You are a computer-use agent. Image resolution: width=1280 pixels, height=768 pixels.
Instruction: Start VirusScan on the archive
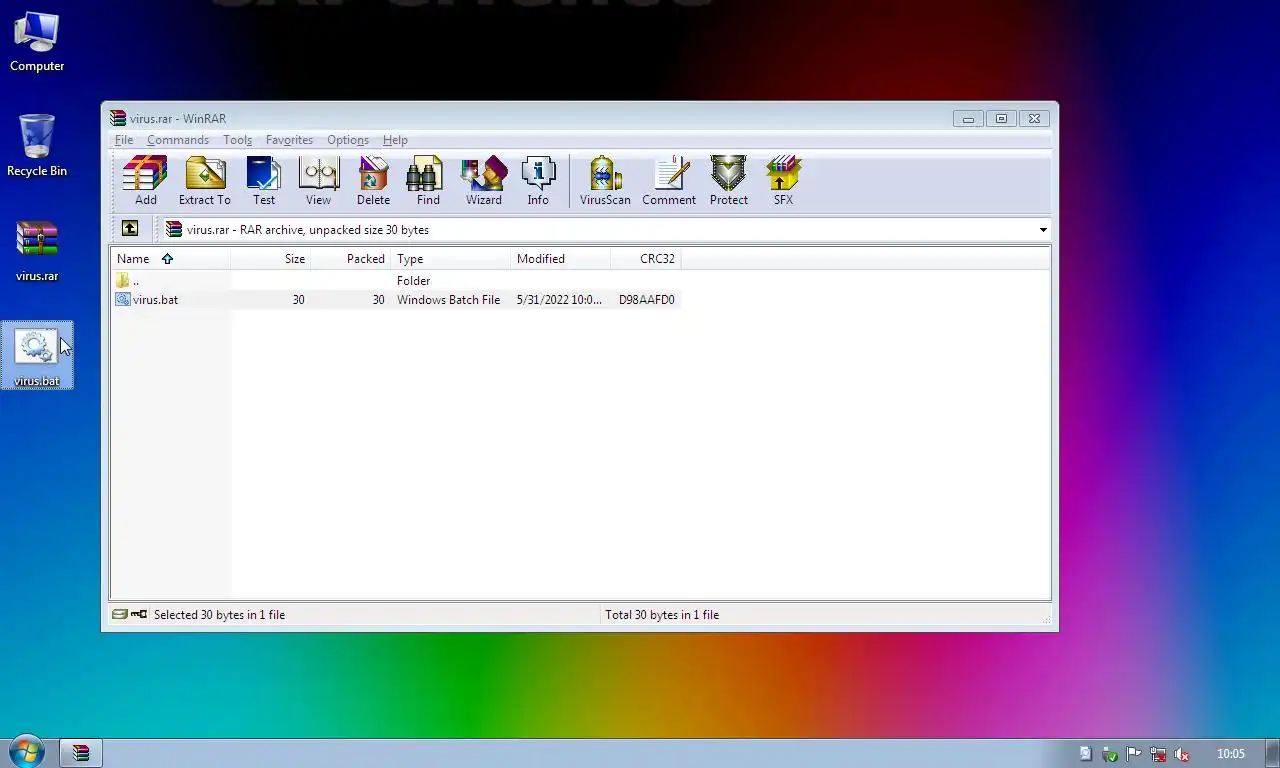click(x=605, y=181)
